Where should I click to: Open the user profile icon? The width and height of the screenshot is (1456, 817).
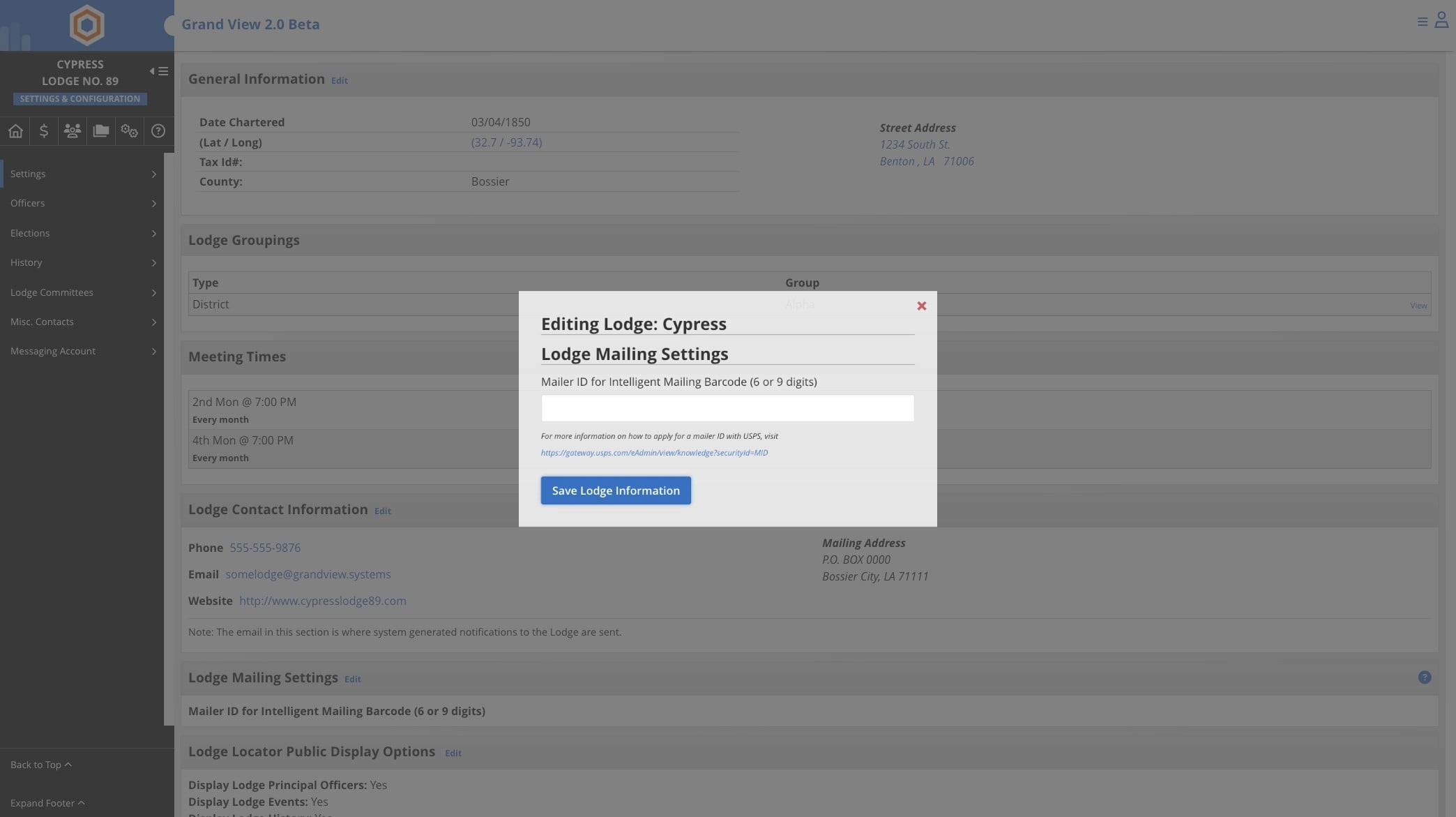click(1441, 20)
